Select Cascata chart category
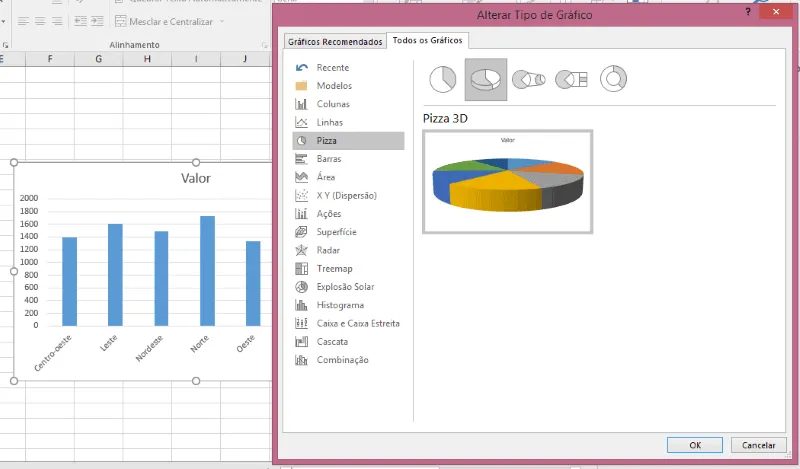This screenshot has height=469, width=800. point(348,342)
